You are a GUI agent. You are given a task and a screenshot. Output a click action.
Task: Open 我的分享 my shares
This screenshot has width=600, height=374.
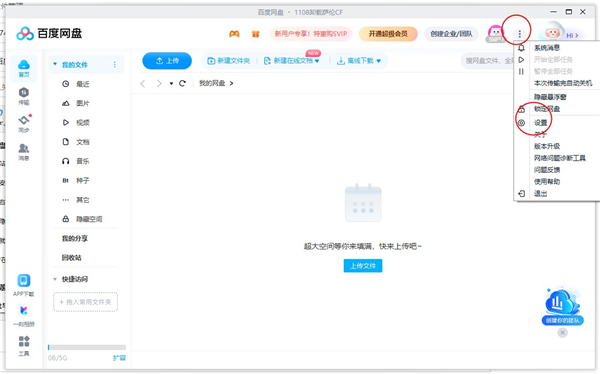[75, 238]
